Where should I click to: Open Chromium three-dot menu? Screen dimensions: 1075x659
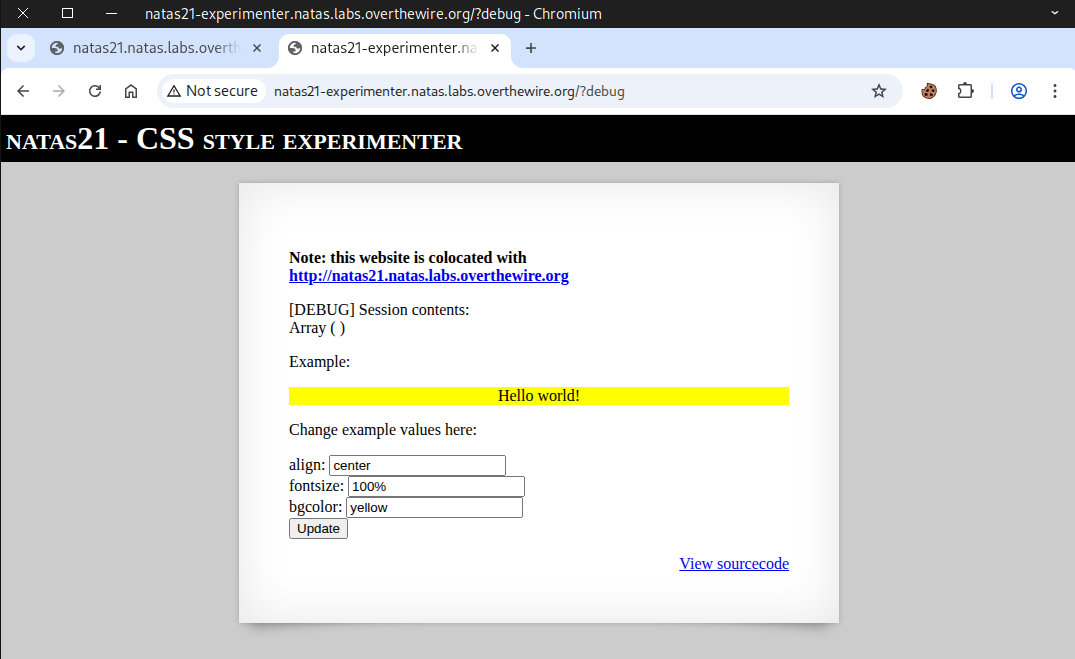click(x=1055, y=91)
